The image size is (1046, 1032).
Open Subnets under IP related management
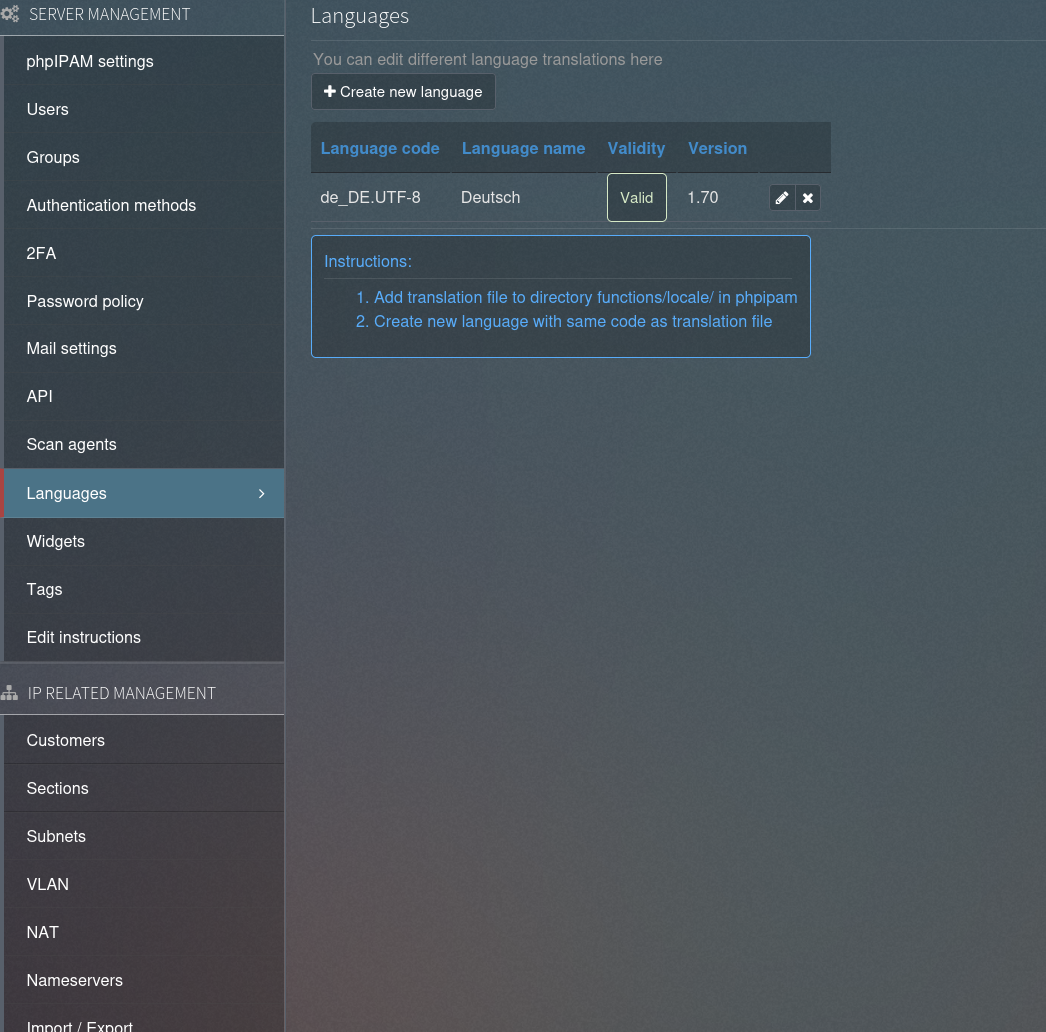click(56, 837)
